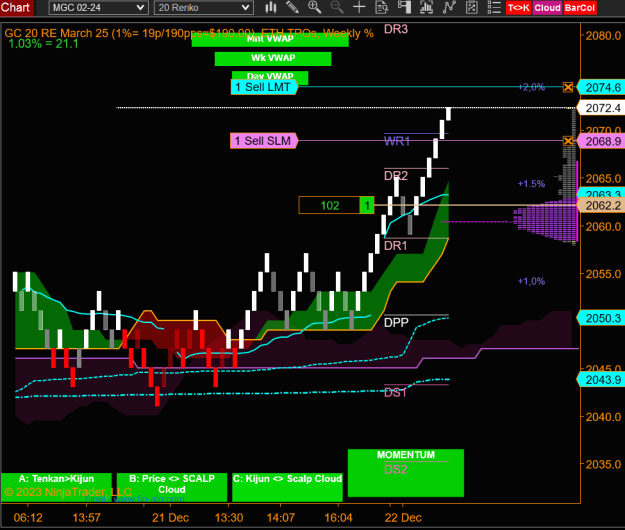Cancel the Sell LMT order X
This screenshot has width=625, height=530.
[568, 87]
